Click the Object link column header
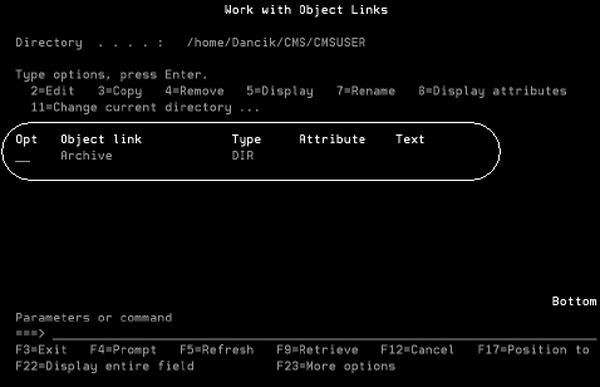The image size is (600, 387). [x=101, y=139]
